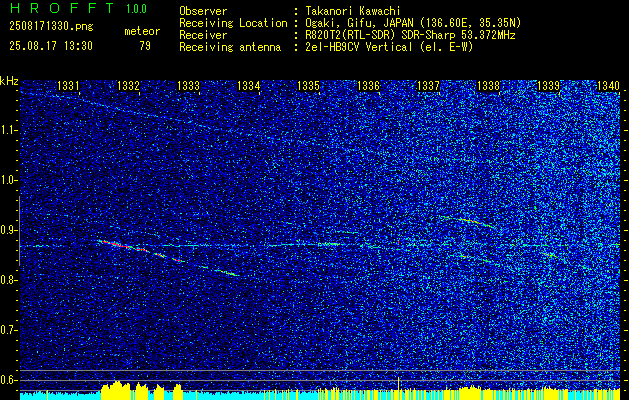629x400 pixels.
Task: Click the bright red echo trace near 1332
Action: point(124,246)
